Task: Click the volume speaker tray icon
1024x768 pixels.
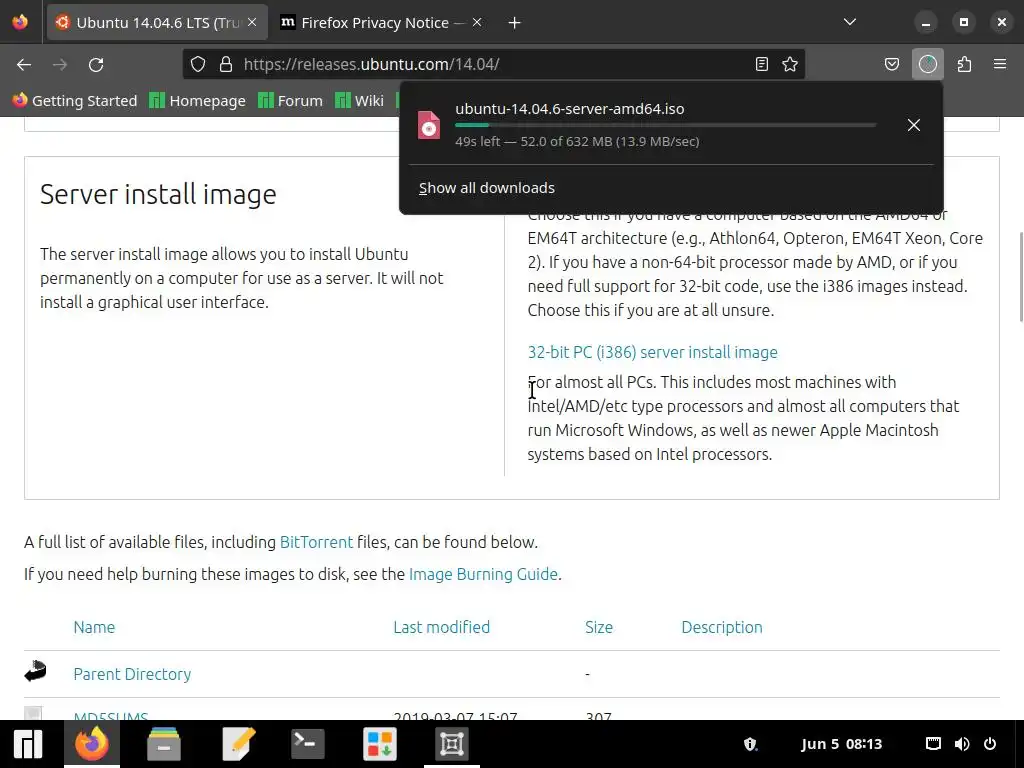Action: tap(961, 744)
